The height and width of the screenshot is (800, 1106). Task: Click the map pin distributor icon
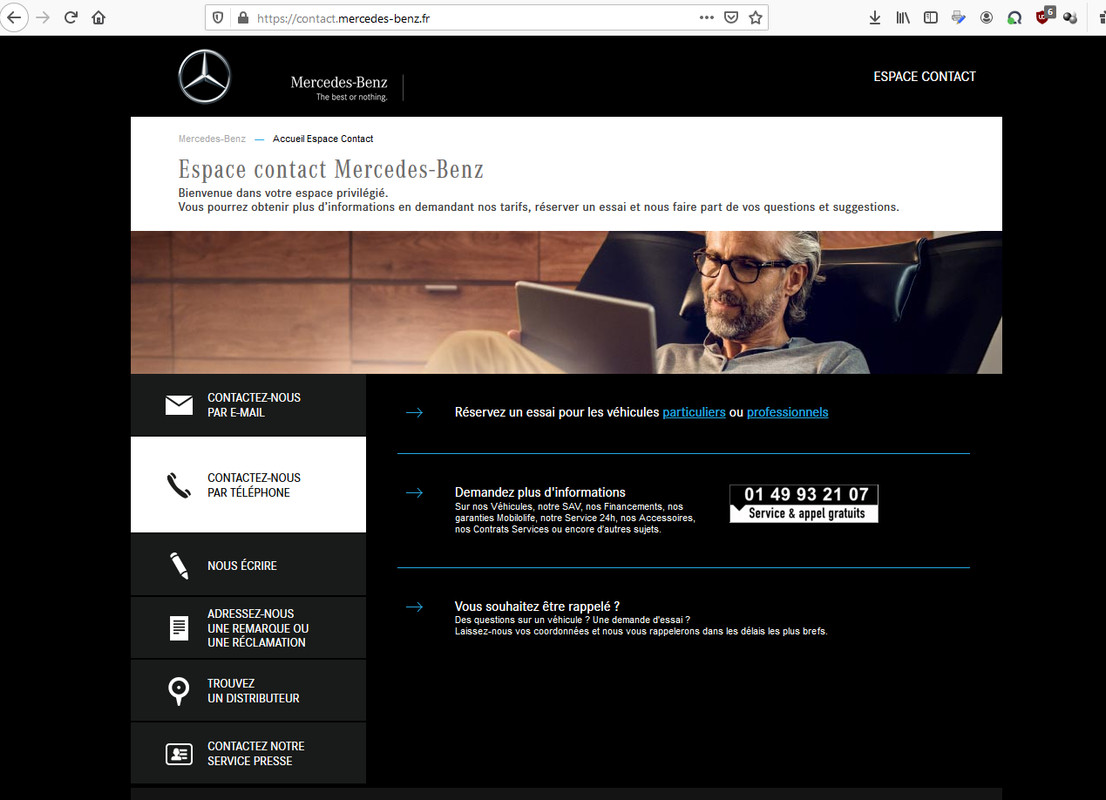tap(179, 691)
